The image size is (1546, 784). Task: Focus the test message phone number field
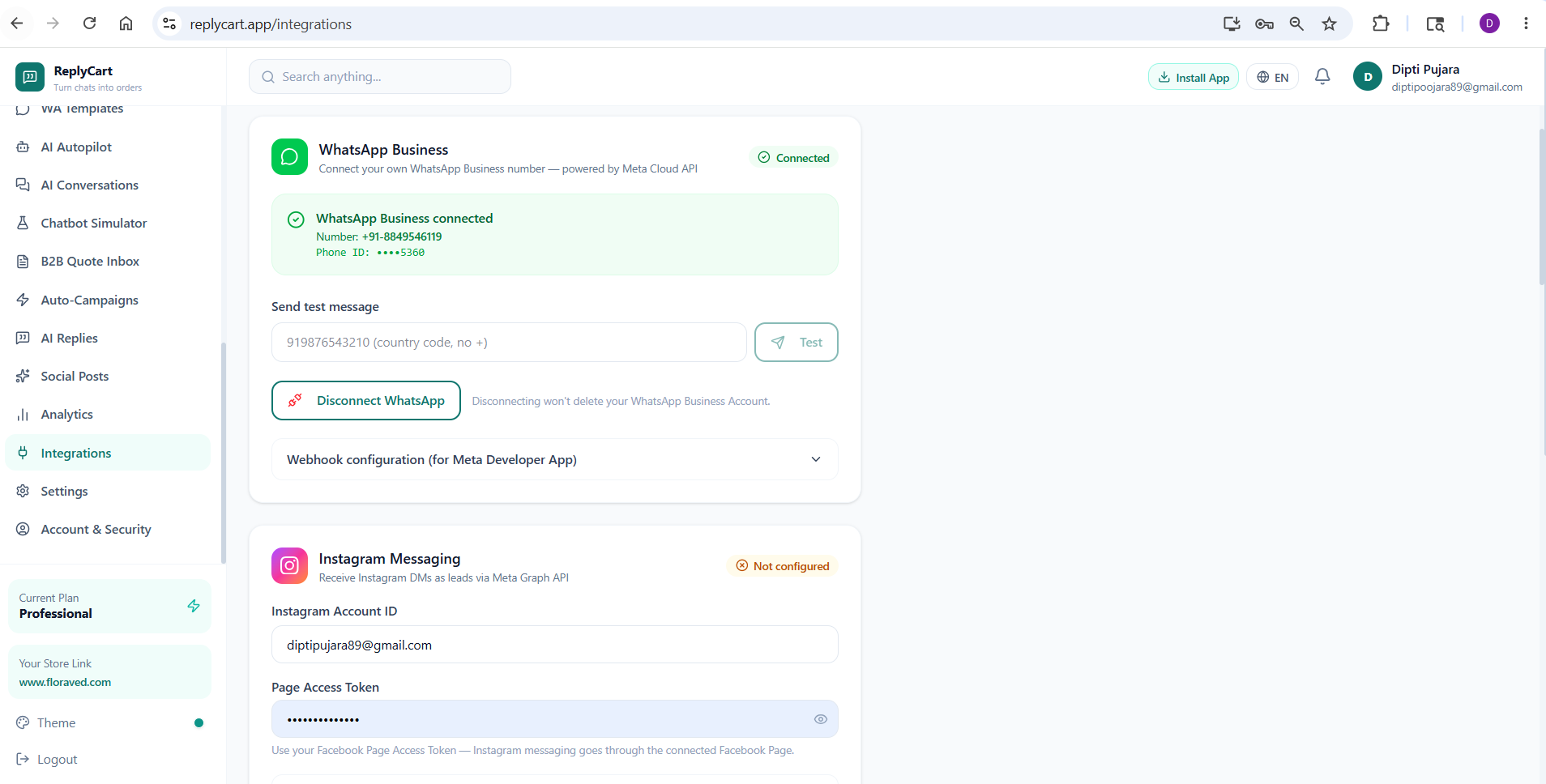tap(509, 343)
